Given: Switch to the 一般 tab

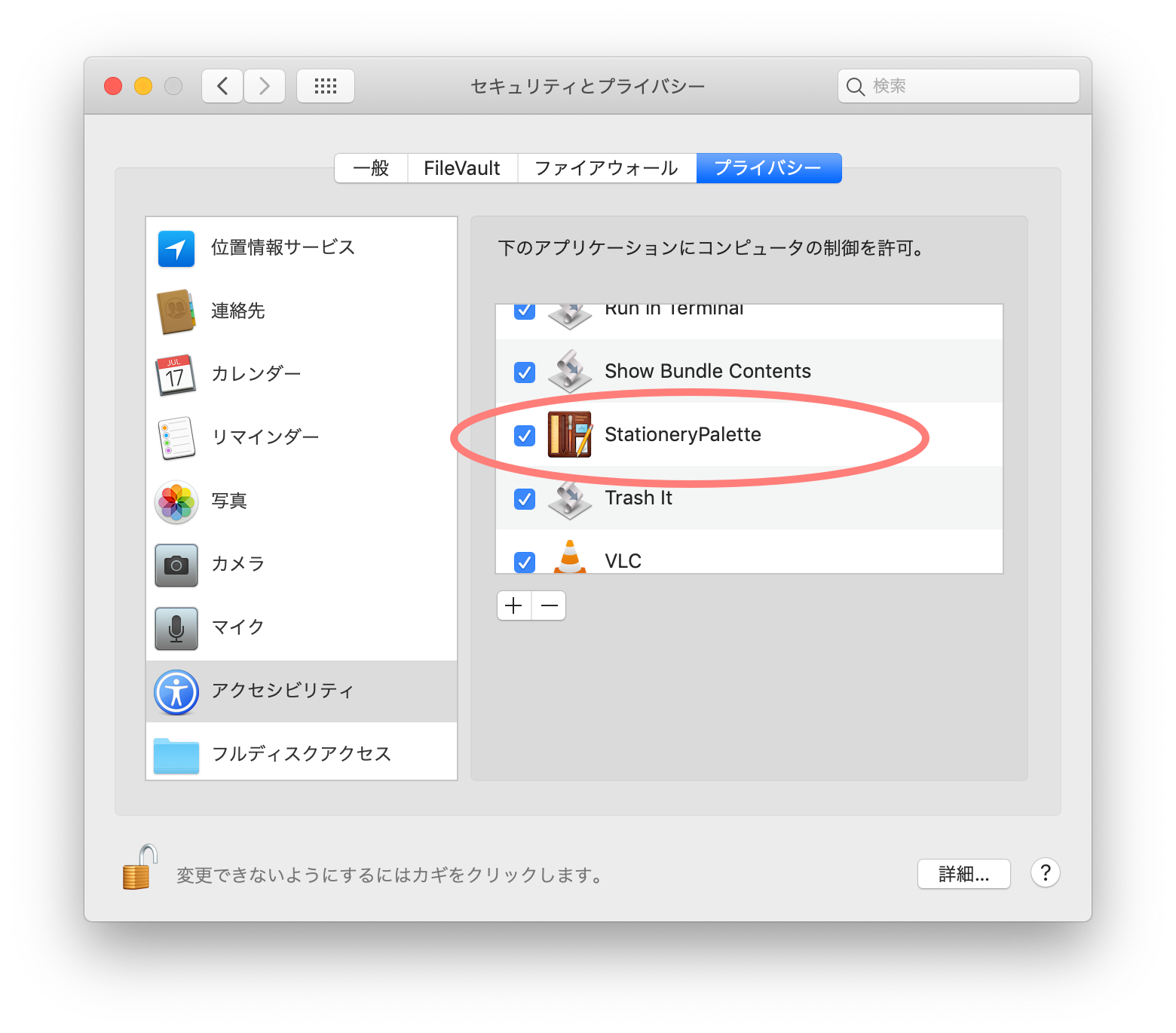Looking at the screenshot, I should coord(371,168).
